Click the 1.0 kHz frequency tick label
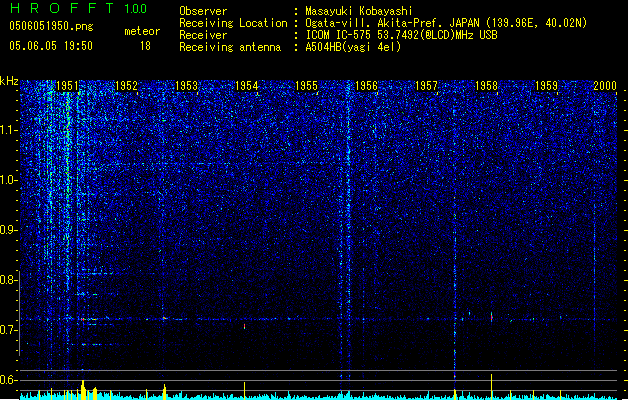629x400 pixels. (9, 180)
